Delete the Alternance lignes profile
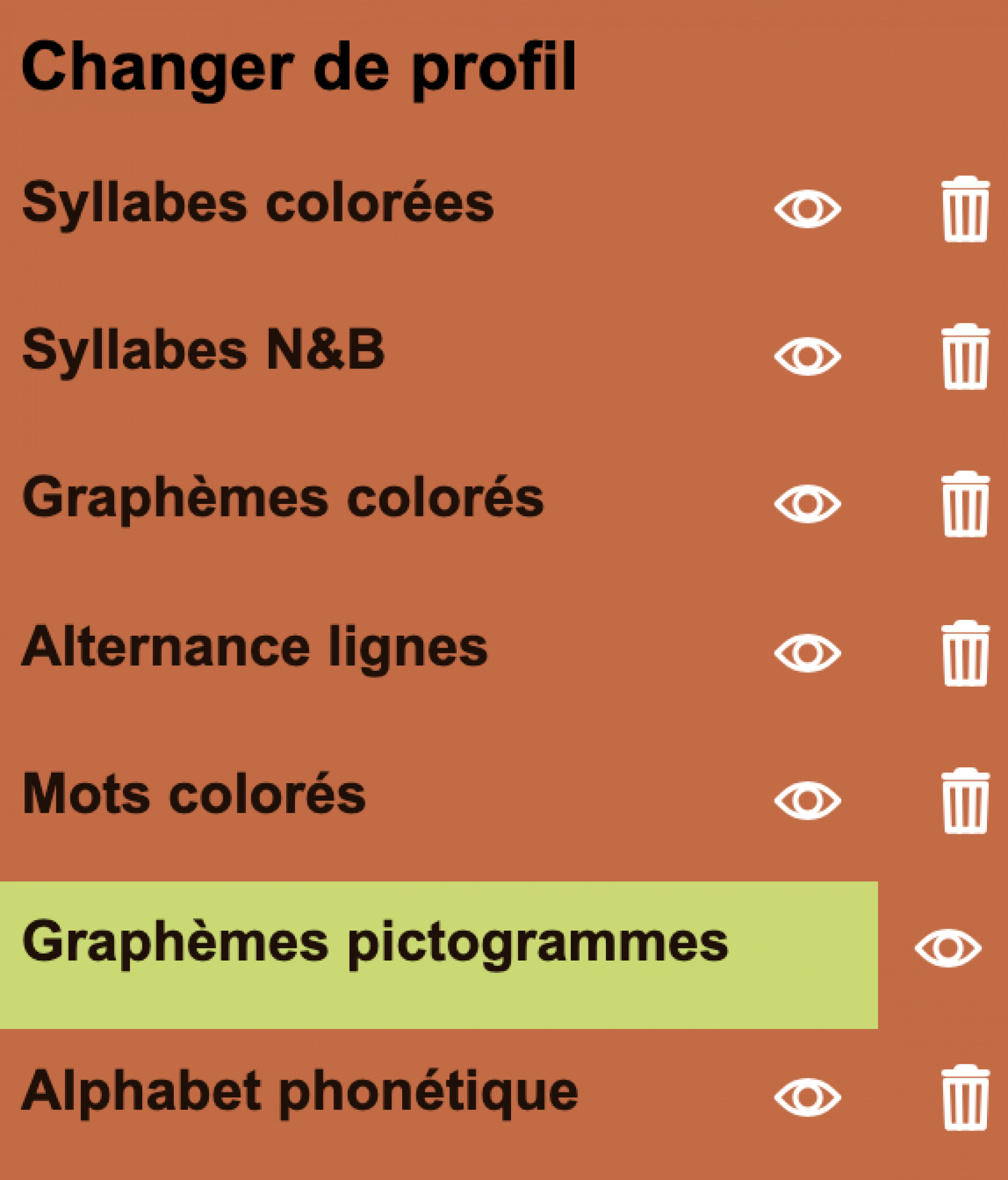 (x=965, y=652)
